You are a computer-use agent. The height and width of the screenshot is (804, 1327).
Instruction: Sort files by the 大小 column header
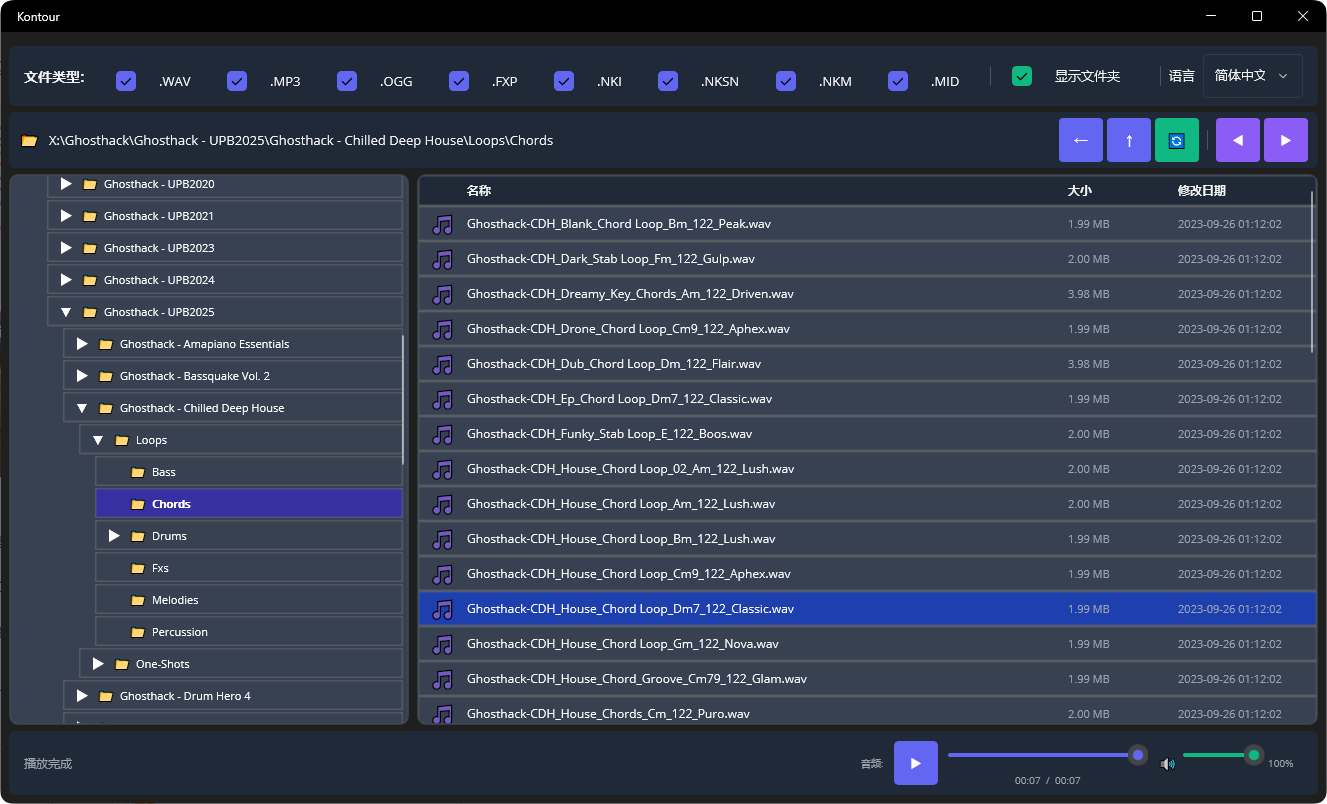1080,191
